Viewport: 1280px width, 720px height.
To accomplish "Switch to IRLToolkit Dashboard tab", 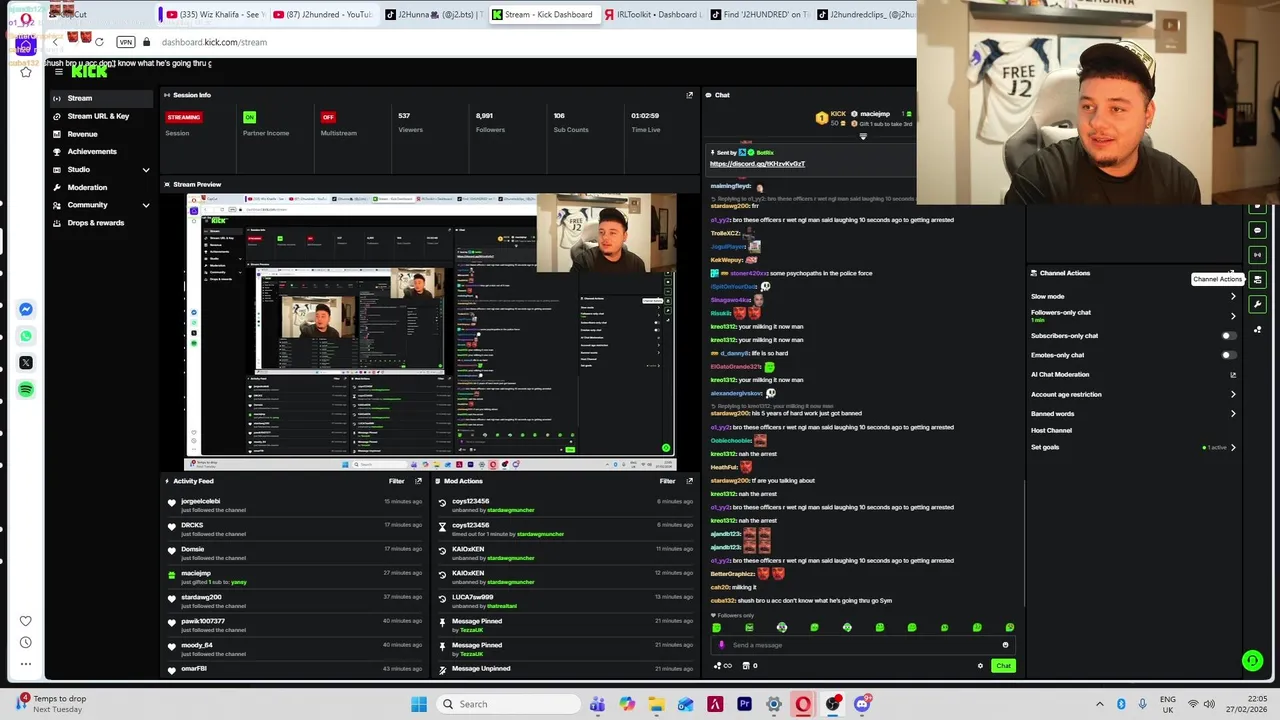I will (652, 14).
